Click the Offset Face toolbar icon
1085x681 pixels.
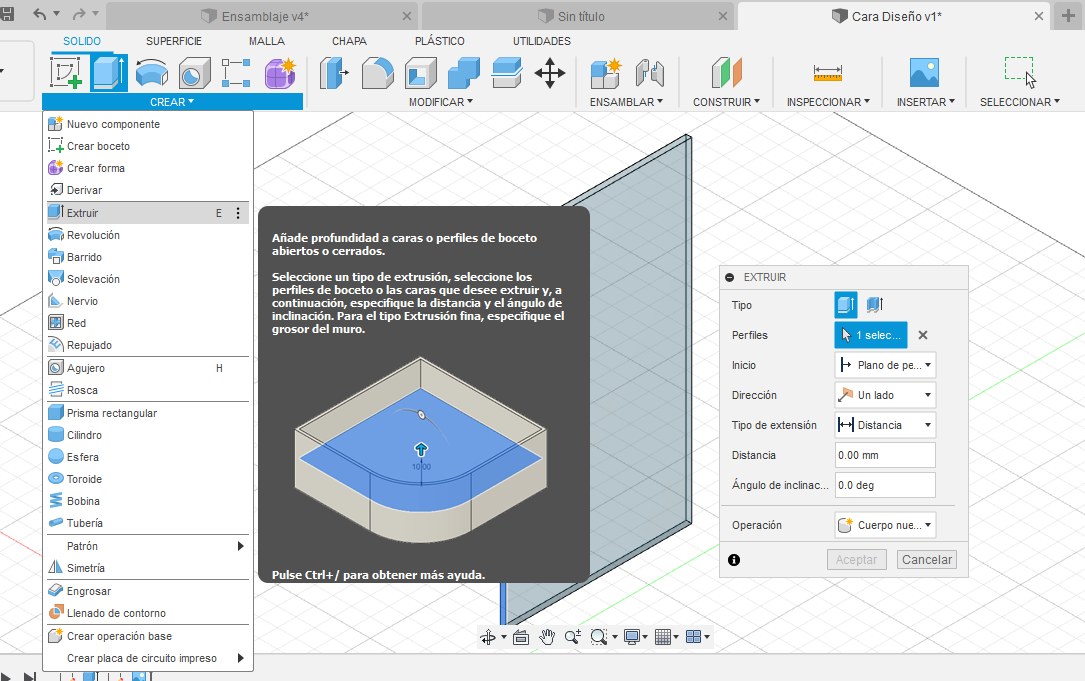[507, 73]
